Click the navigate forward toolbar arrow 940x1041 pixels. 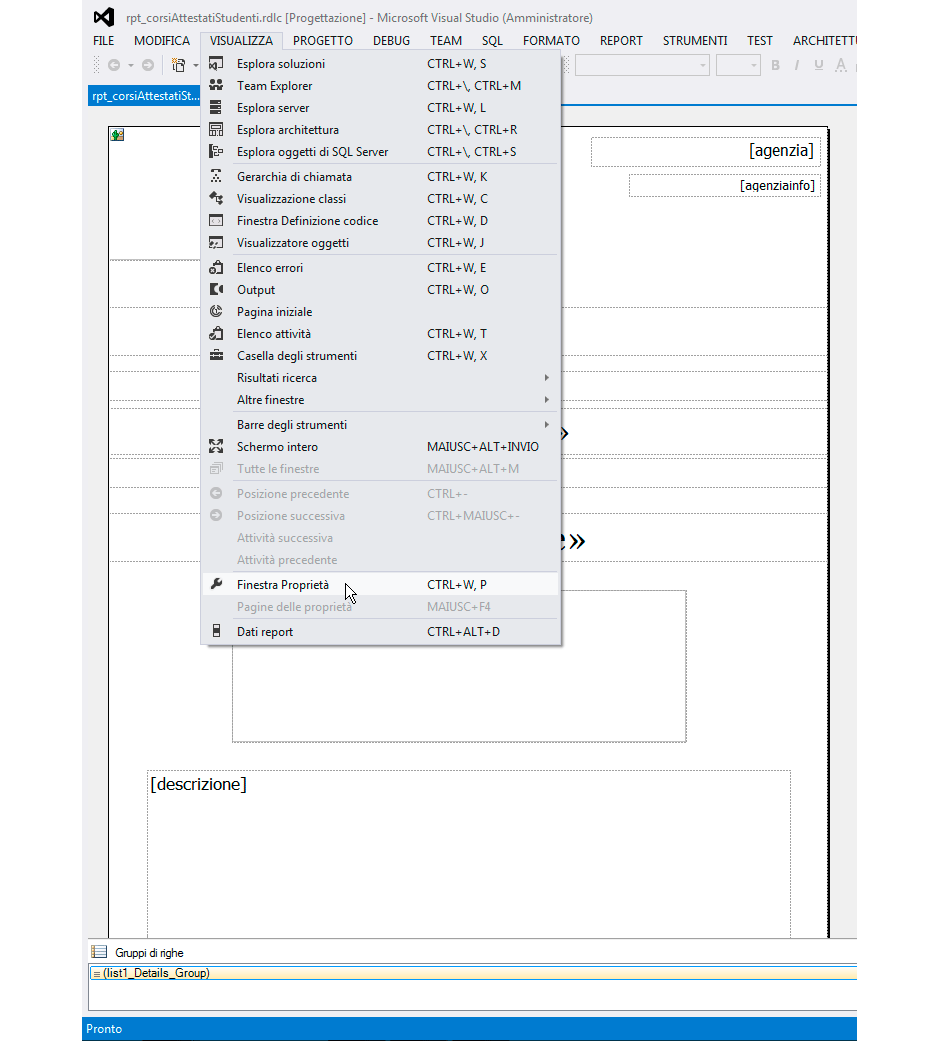coord(148,65)
